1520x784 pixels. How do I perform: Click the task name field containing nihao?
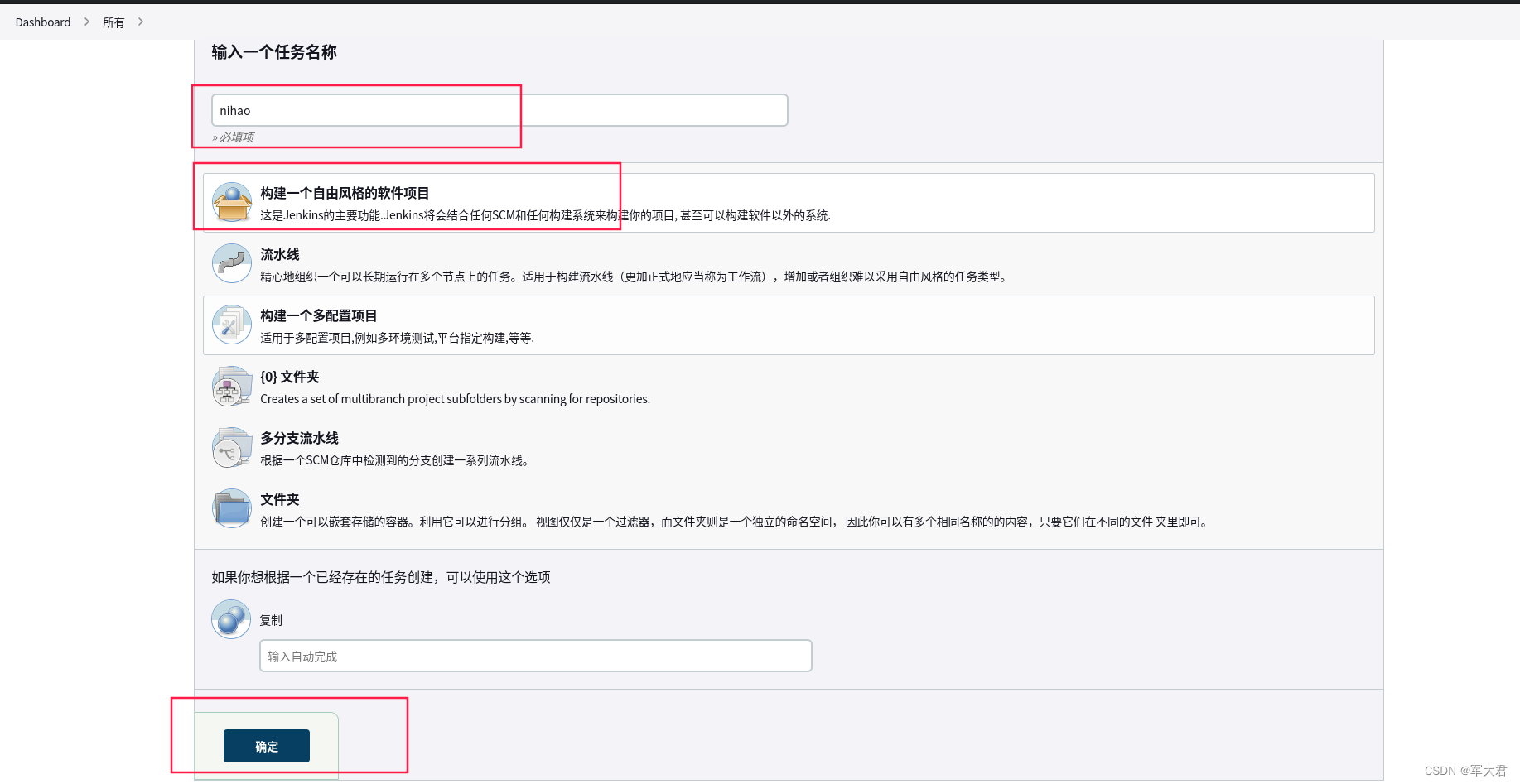point(499,110)
